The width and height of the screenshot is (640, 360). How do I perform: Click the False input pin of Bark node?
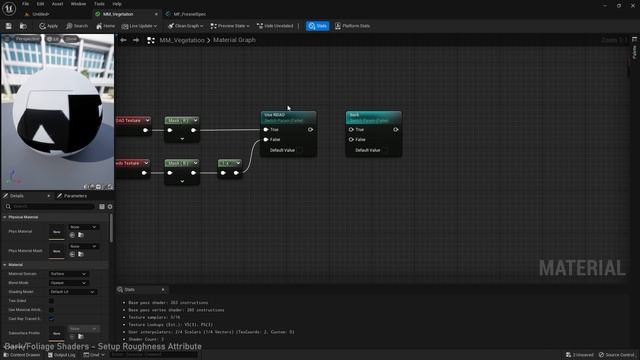tap(351, 140)
